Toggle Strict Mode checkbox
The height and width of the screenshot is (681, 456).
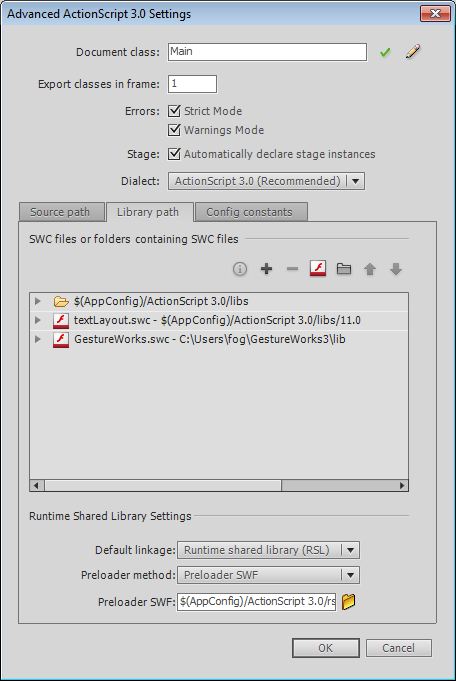(x=174, y=111)
